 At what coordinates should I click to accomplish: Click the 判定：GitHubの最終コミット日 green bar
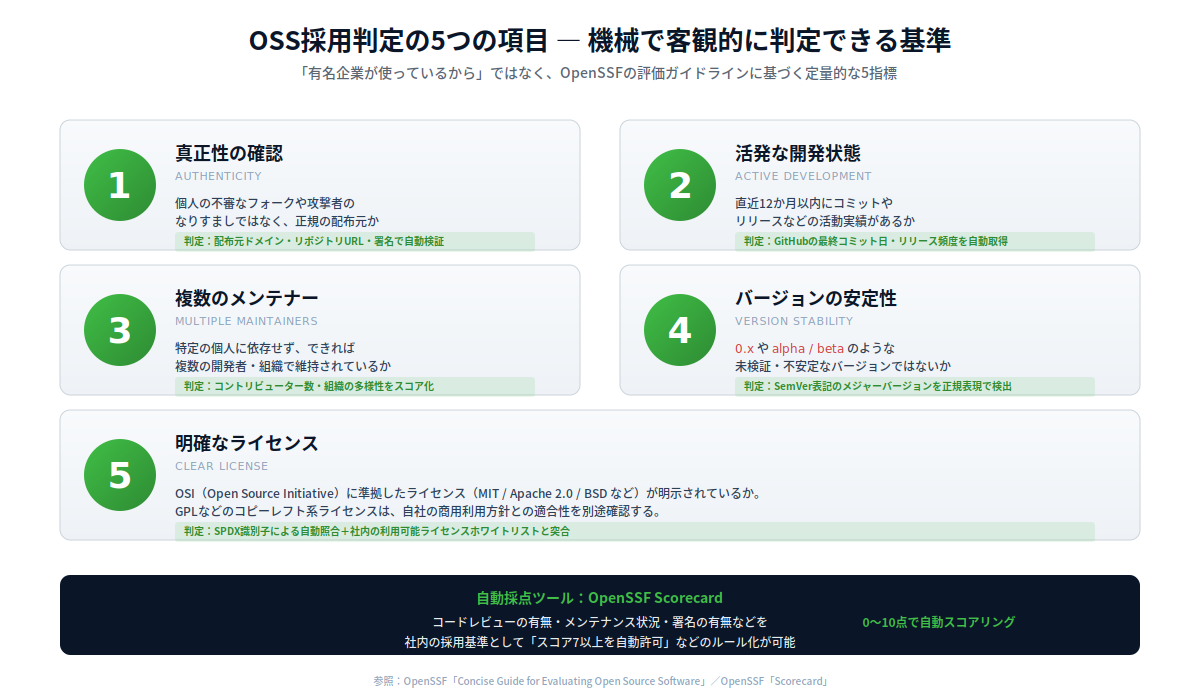[x=915, y=241]
